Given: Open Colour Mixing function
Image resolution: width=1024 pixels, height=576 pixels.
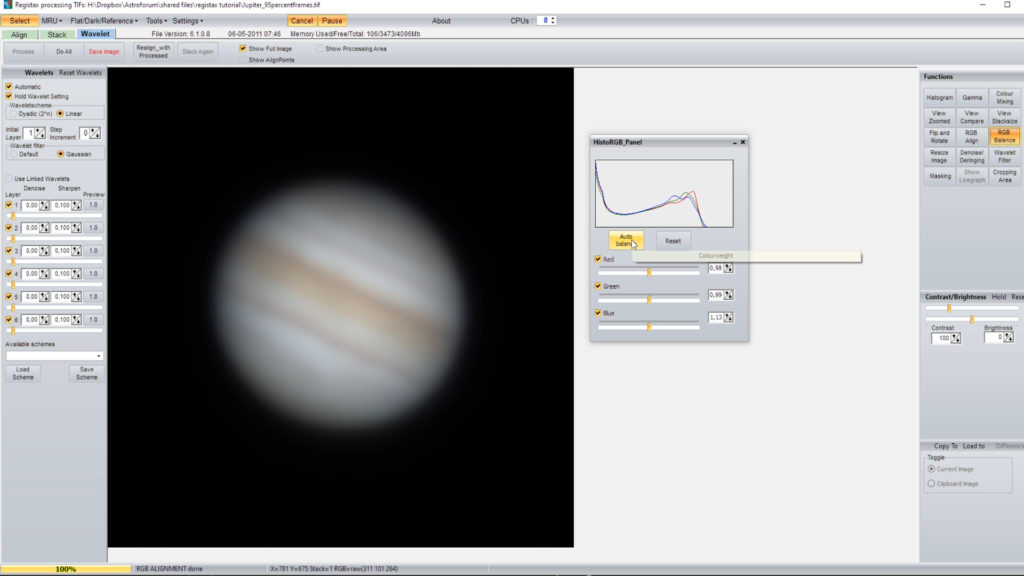Looking at the screenshot, I should tap(1004, 97).
